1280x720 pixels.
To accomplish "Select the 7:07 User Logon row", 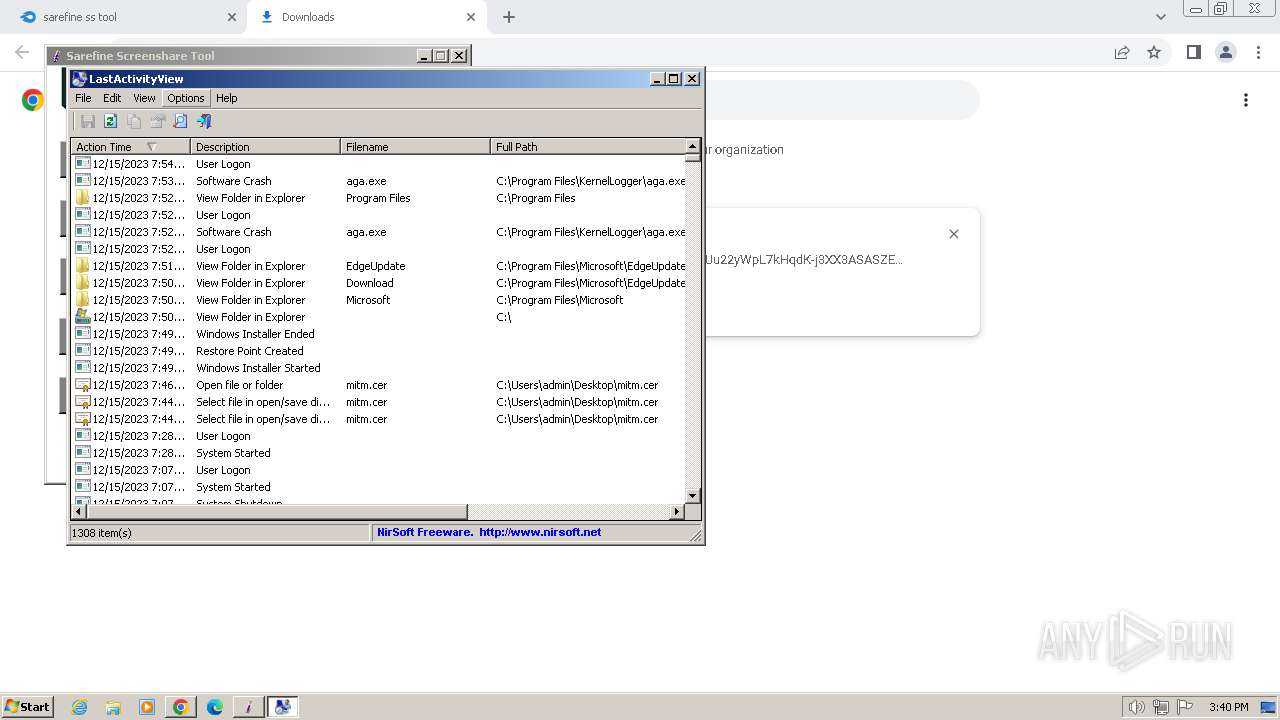I will click(379, 470).
